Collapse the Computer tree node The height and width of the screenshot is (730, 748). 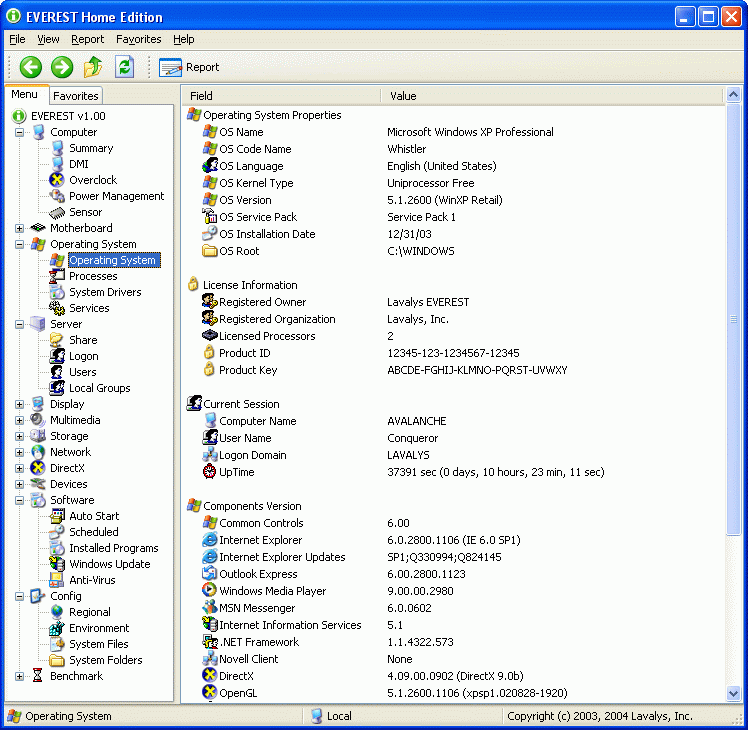coord(19,132)
